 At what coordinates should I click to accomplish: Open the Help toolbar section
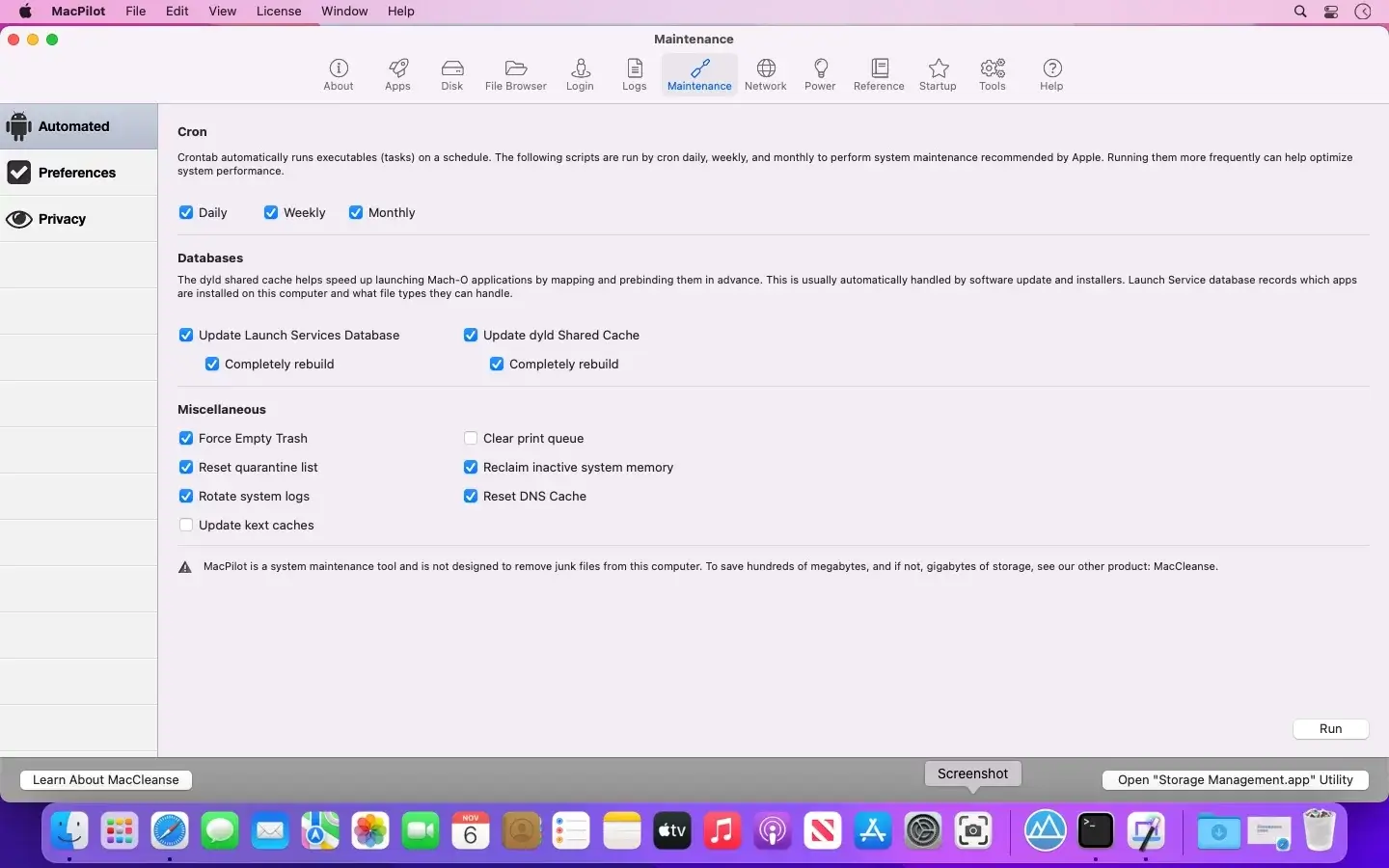click(1051, 74)
